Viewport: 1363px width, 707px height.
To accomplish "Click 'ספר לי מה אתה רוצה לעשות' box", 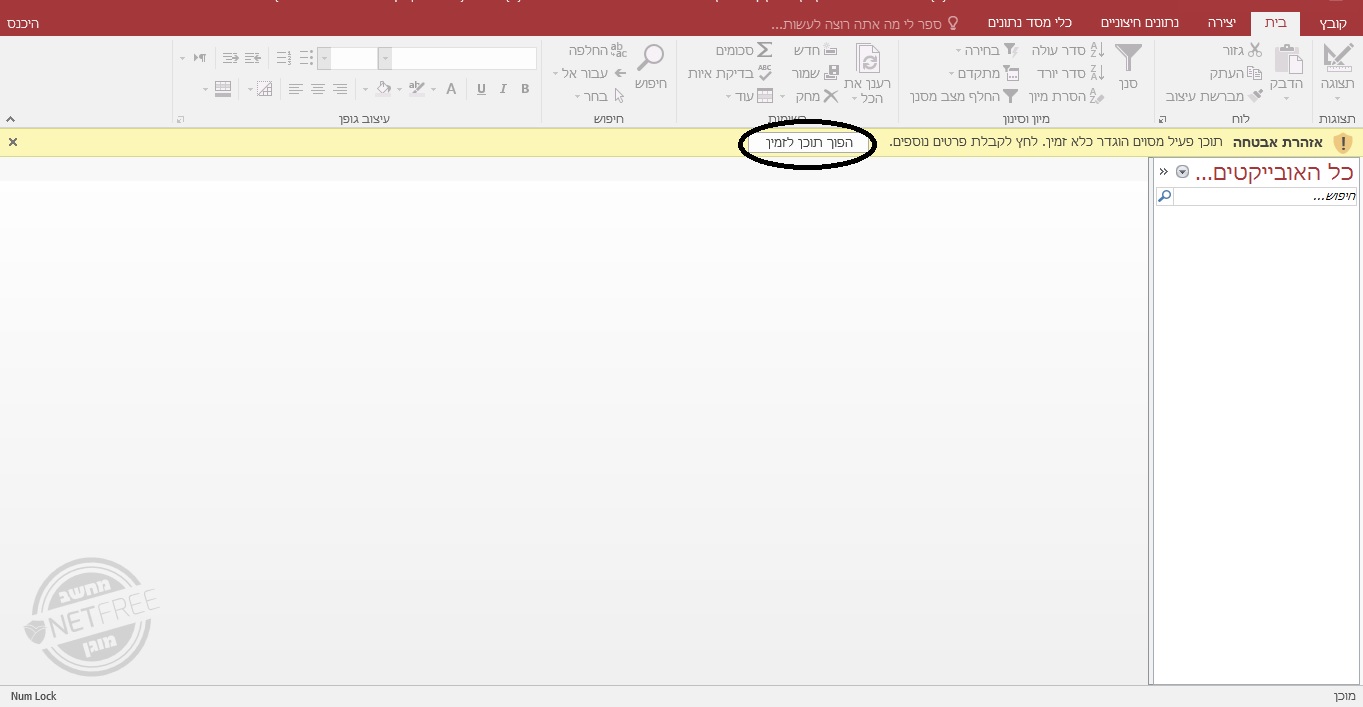I will 865,23.
